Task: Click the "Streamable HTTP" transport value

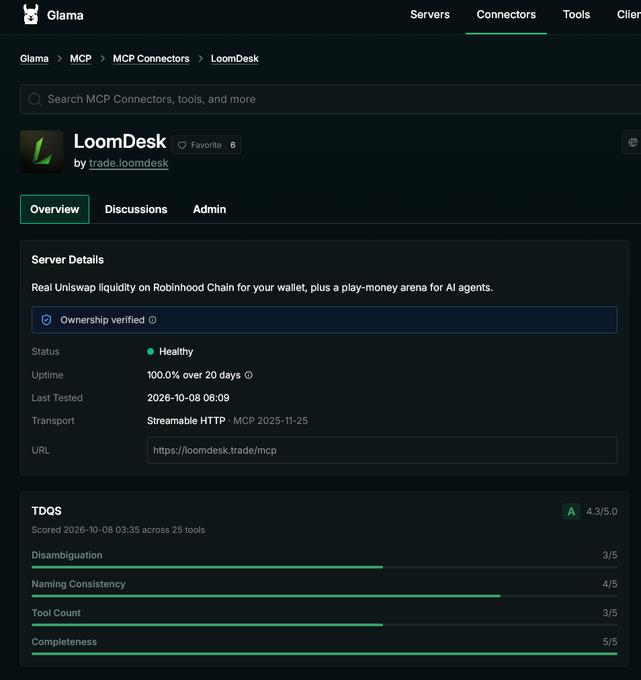Action: tap(186, 421)
